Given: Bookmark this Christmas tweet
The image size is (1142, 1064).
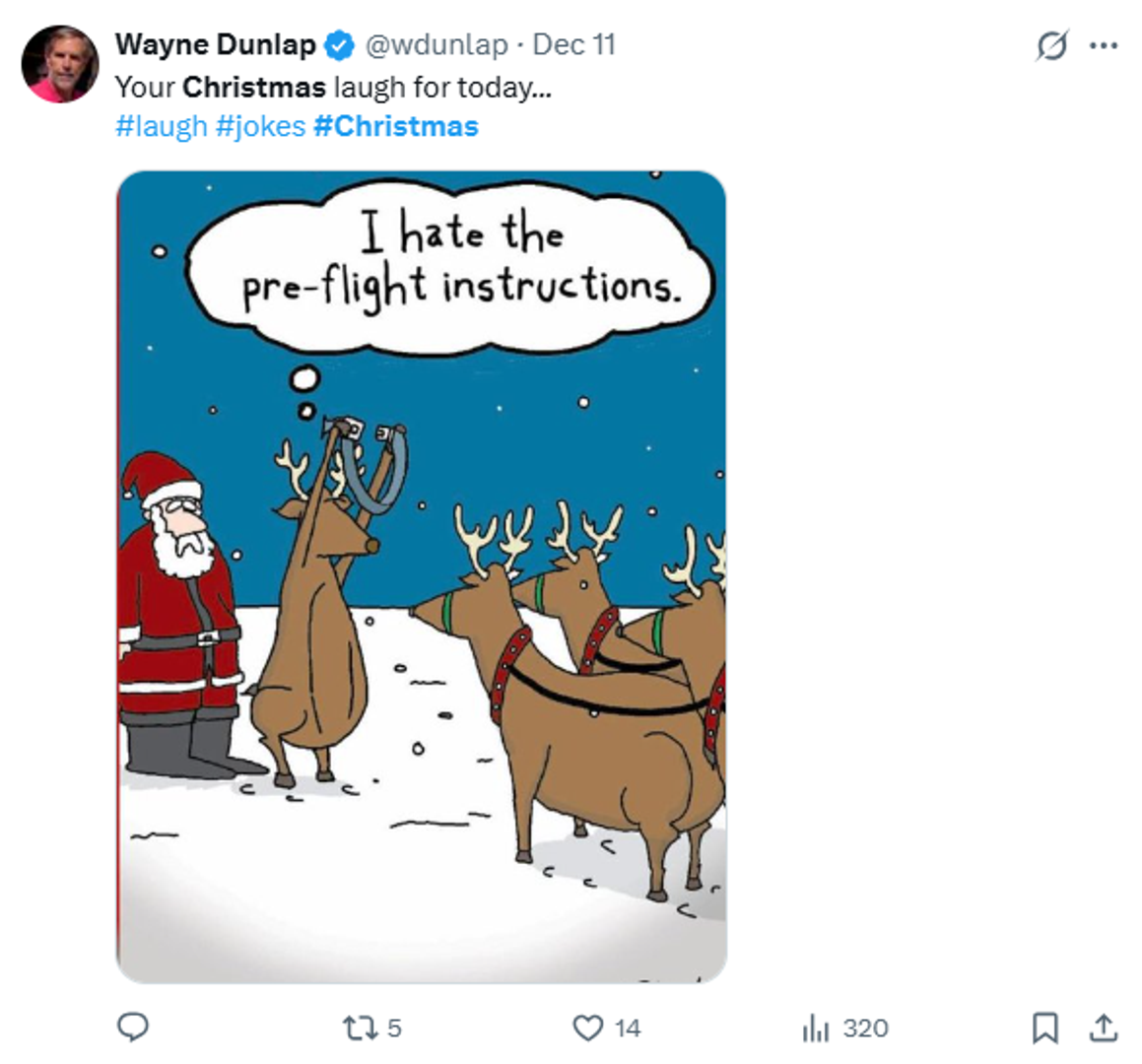Looking at the screenshot, I should click(x=1044, y=1028).
